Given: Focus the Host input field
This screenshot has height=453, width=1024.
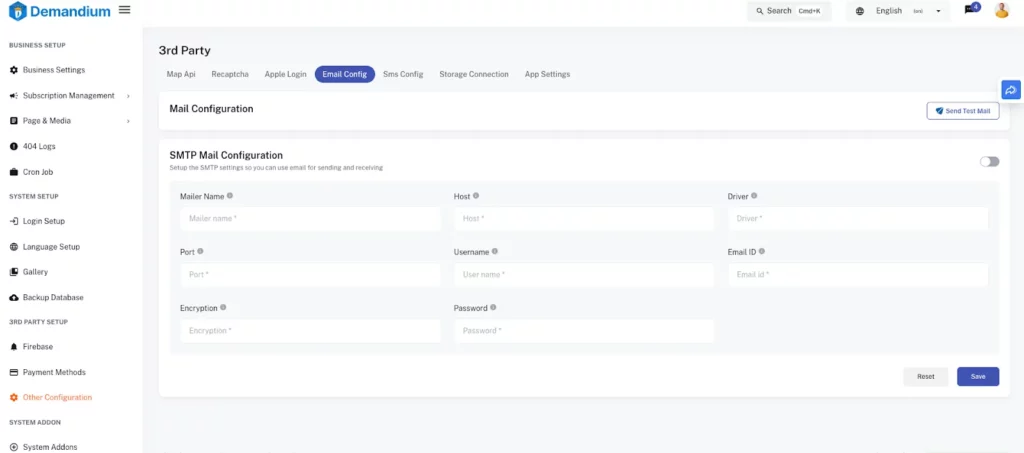Looking at the screenshot, I should coord(584,219).
